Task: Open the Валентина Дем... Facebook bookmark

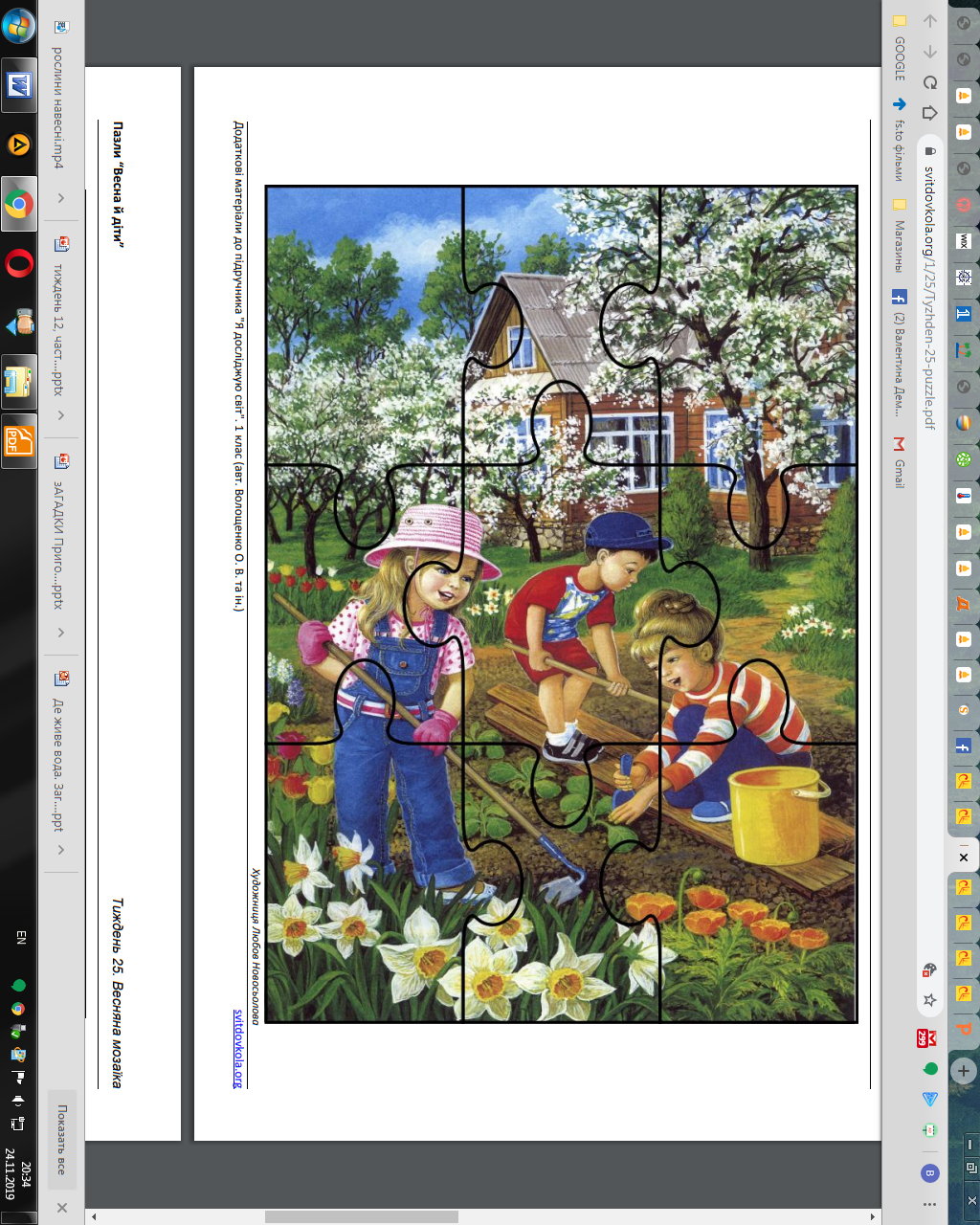Action: point(900,352)
